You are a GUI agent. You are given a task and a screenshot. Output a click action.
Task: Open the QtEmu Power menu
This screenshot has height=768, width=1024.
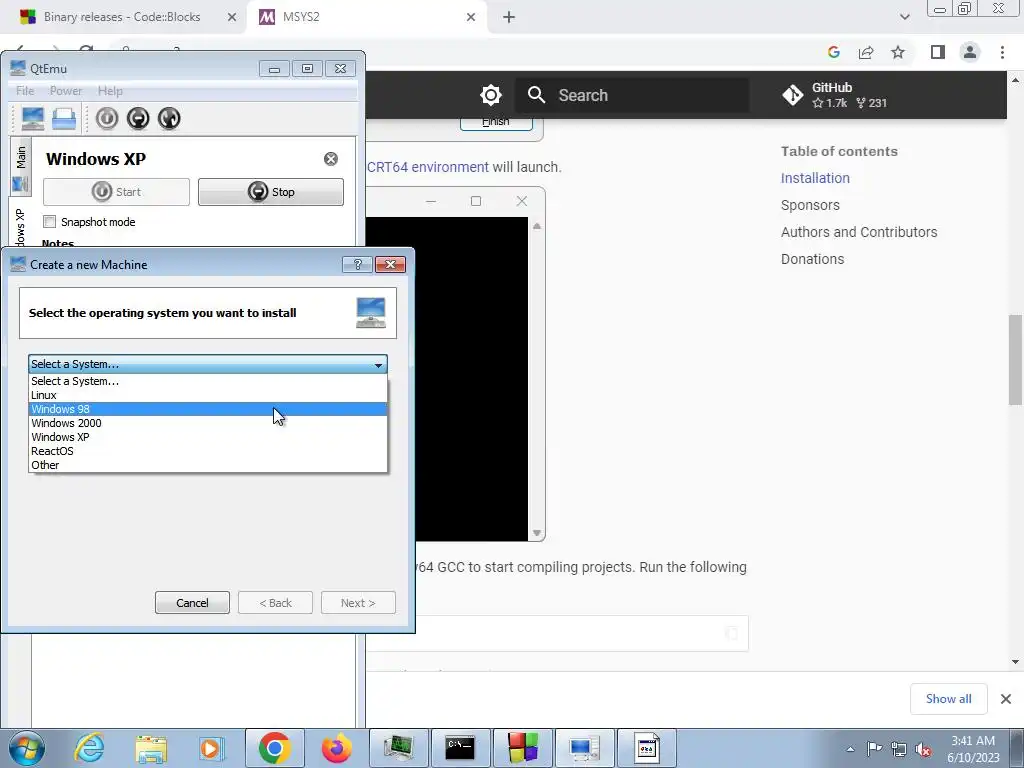[x=66, y=91]
